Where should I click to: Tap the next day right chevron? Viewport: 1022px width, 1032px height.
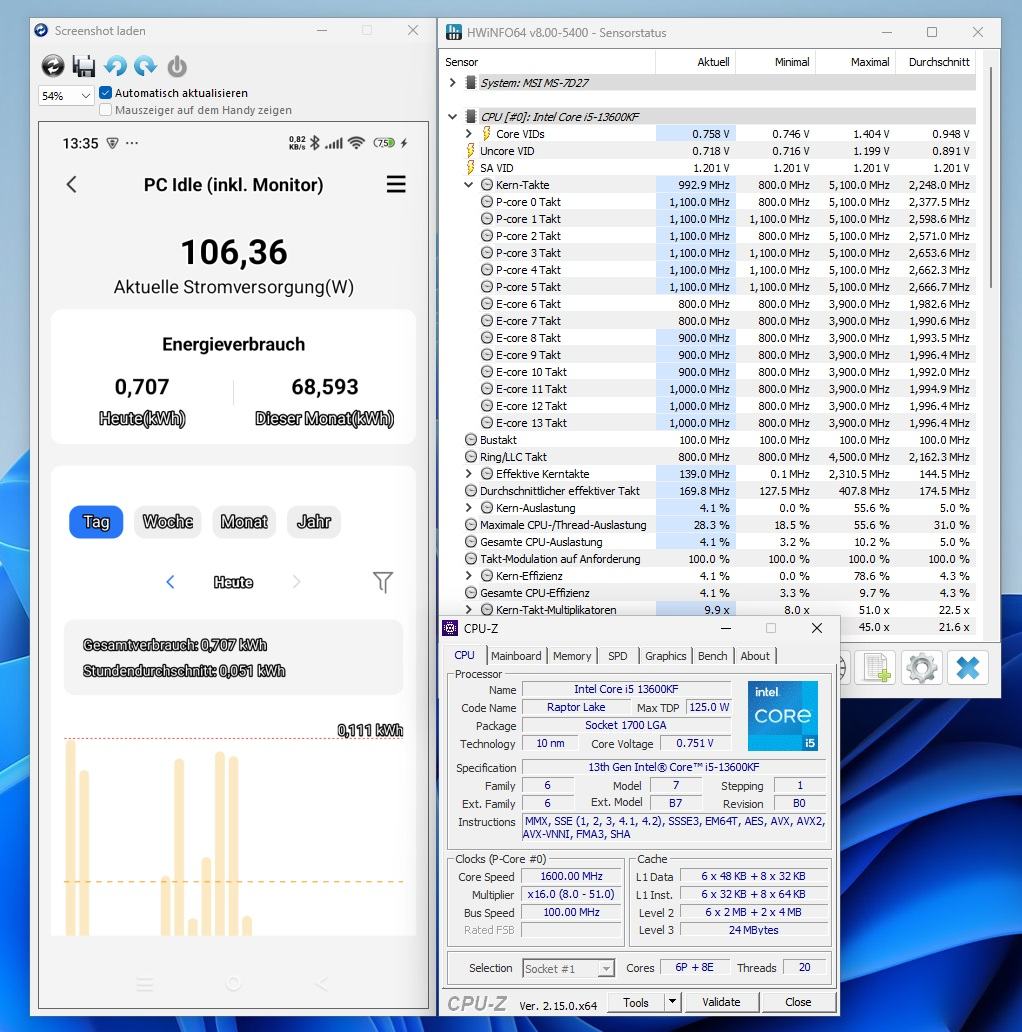click(x=296, y=582)
